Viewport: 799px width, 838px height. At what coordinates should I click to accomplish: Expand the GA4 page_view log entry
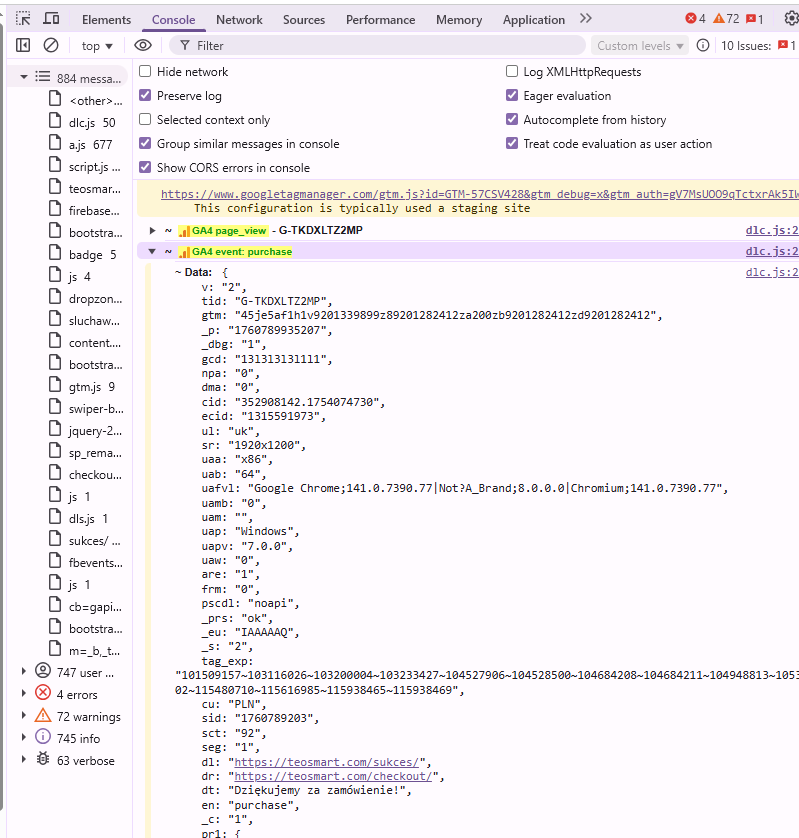tap(152, 230)
